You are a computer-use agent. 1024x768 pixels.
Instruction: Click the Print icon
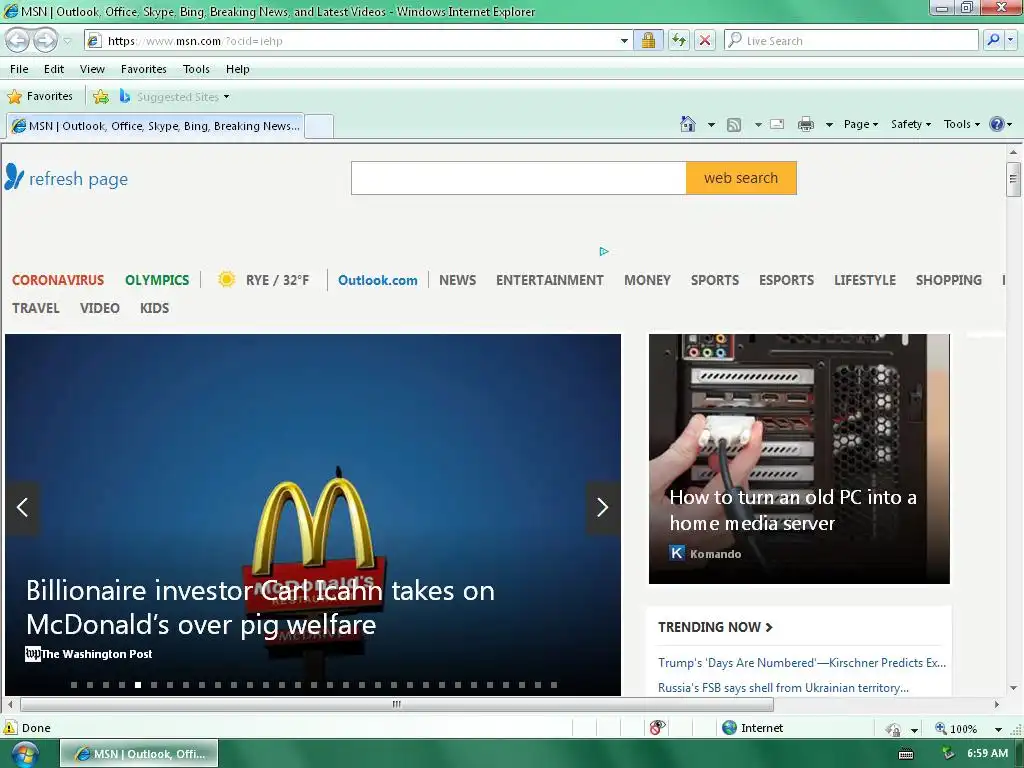tap(806, 124)
